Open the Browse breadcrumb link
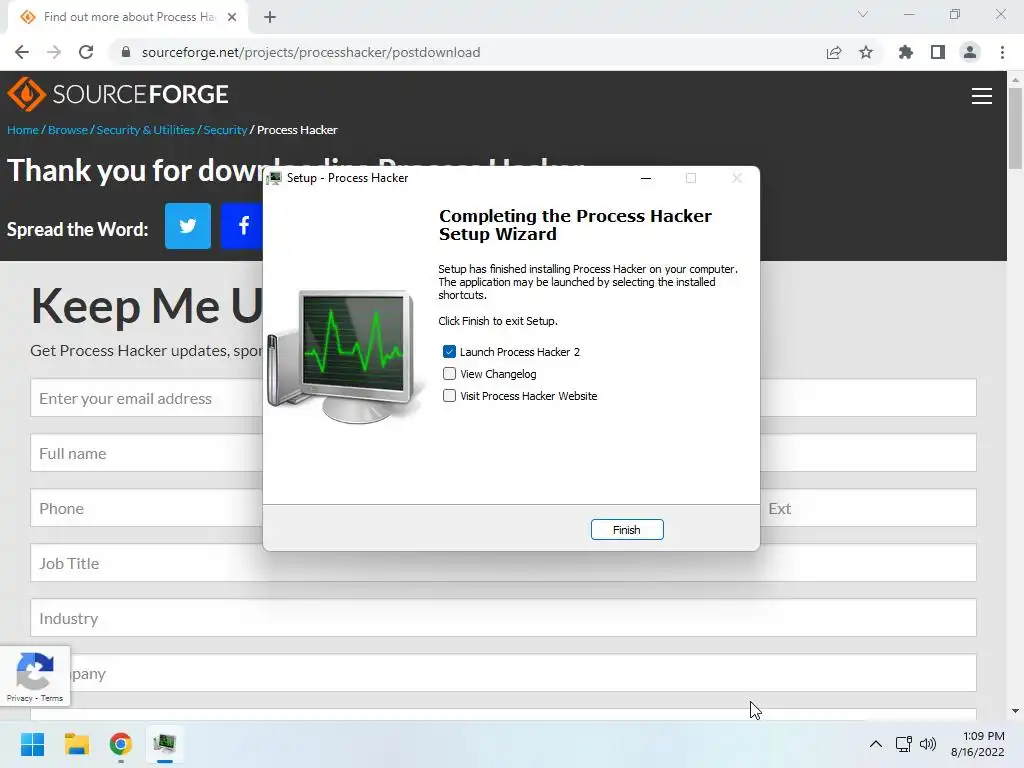Image resolution: width=1024 pixels, height=768 pixels. tap(68, 130)
